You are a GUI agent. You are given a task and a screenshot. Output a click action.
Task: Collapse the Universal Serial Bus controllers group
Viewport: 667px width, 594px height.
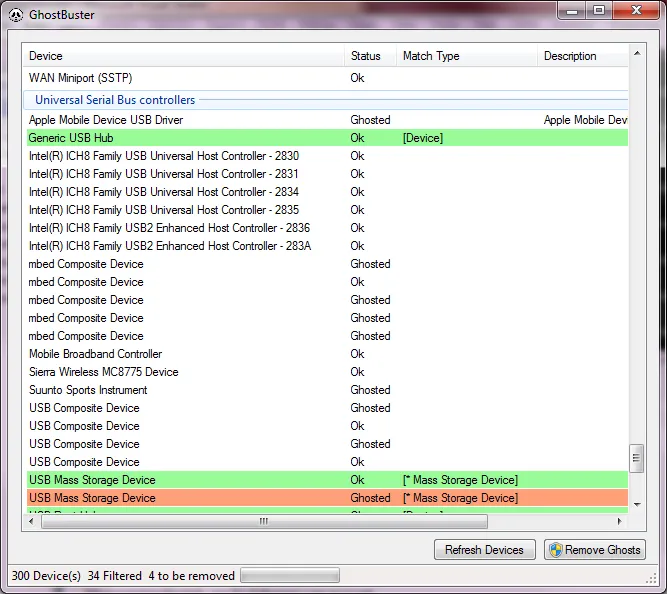[115, 100]
